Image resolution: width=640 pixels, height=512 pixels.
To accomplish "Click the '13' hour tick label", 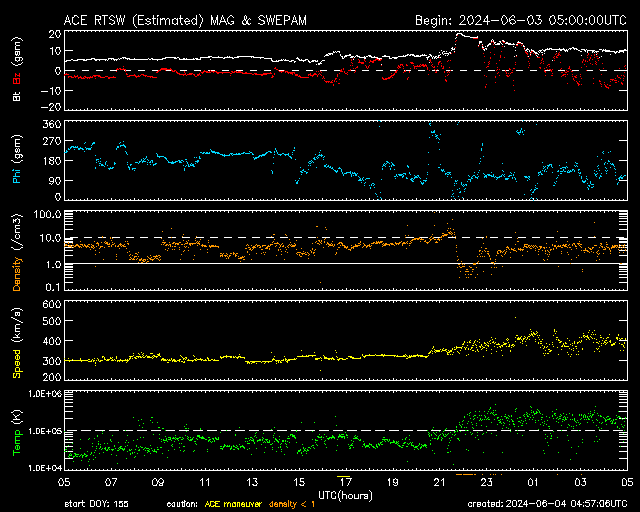I will [252, 482].
